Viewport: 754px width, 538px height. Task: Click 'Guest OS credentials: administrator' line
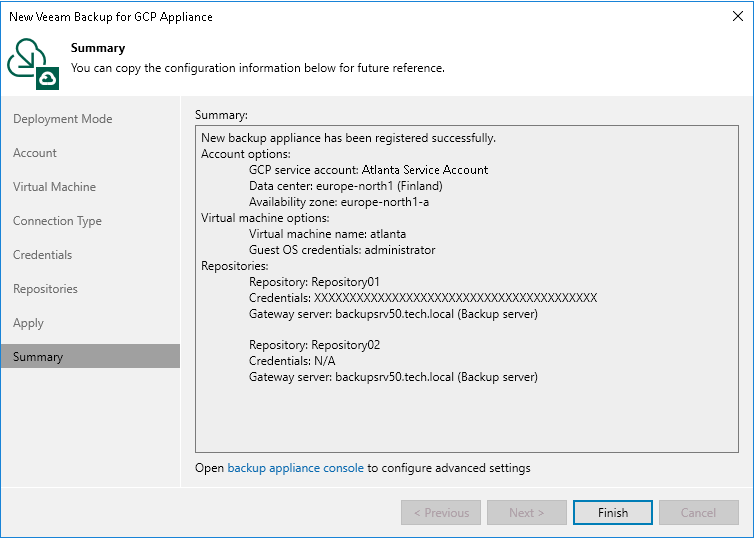[x=342, y=250]
